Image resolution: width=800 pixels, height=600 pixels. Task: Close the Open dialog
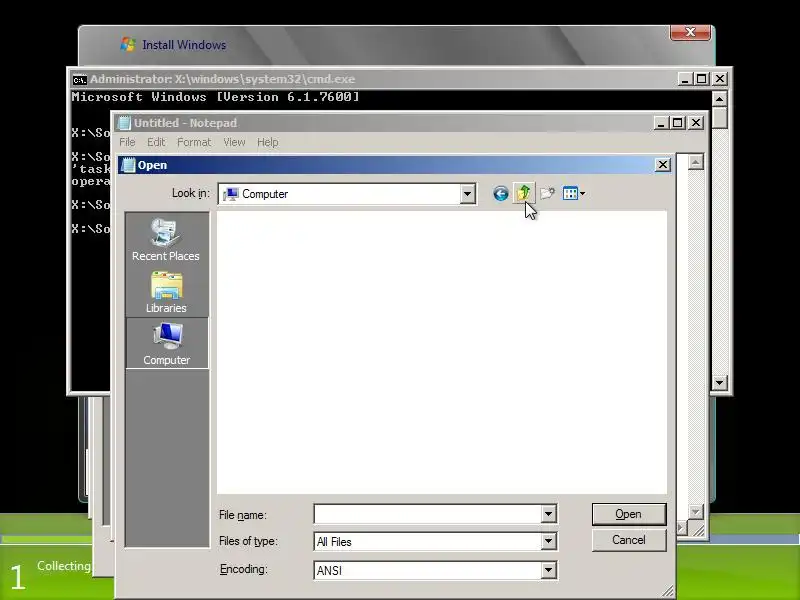point(662,165)
